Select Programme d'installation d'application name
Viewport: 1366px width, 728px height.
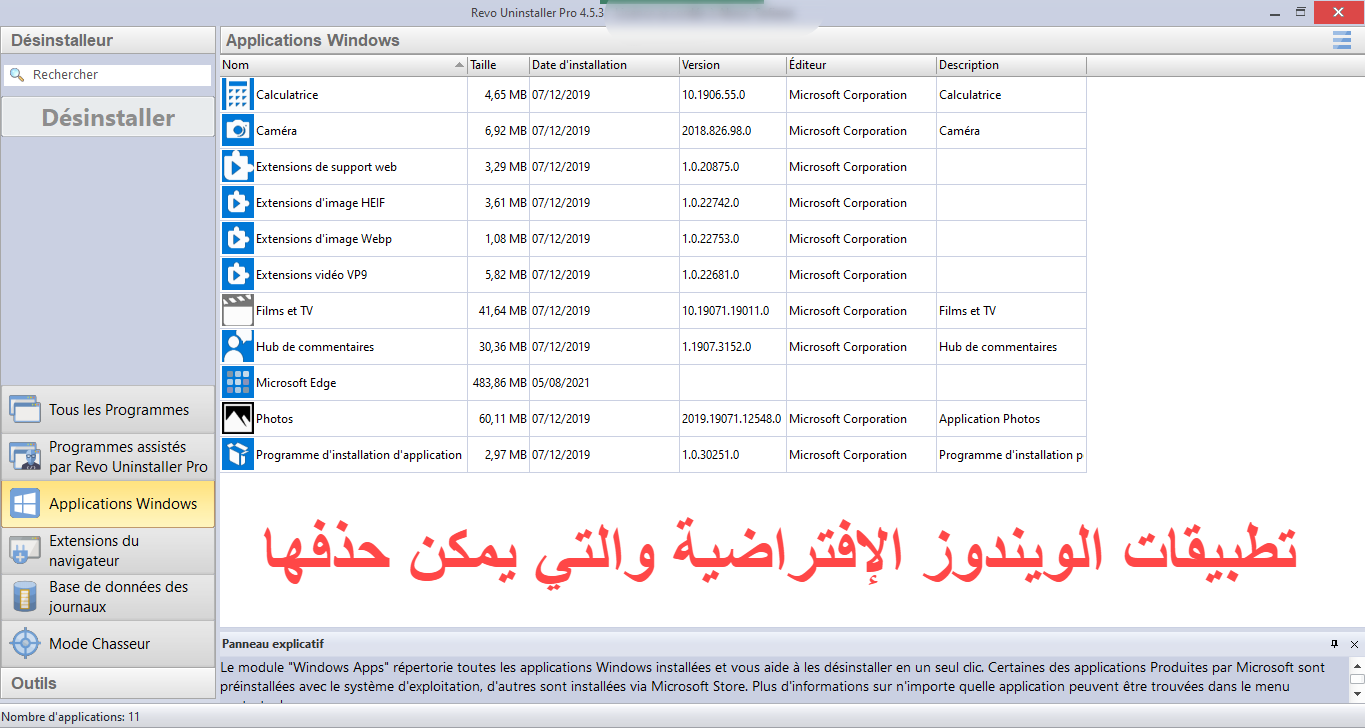pos(359,455)
